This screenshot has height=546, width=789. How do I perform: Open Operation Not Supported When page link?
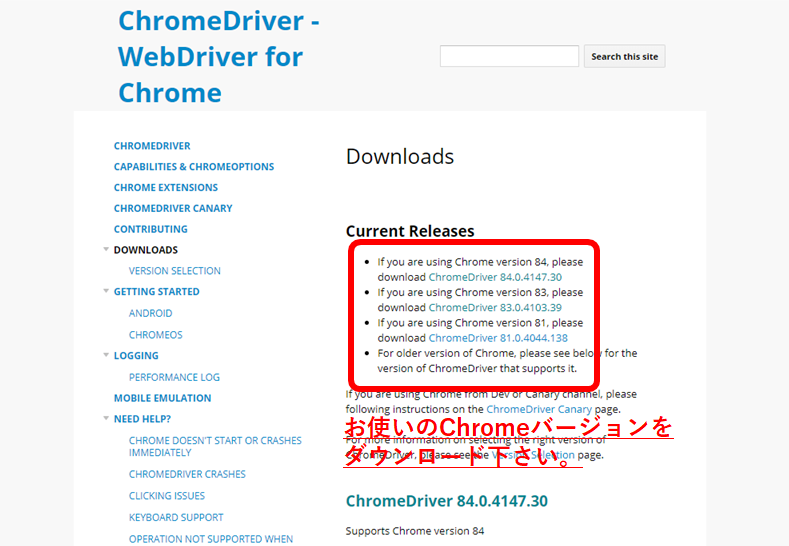(211, 539)
